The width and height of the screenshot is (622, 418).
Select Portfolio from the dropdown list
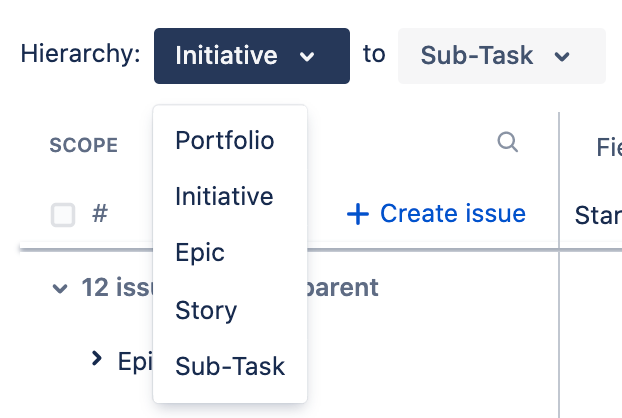click(230, 140)
